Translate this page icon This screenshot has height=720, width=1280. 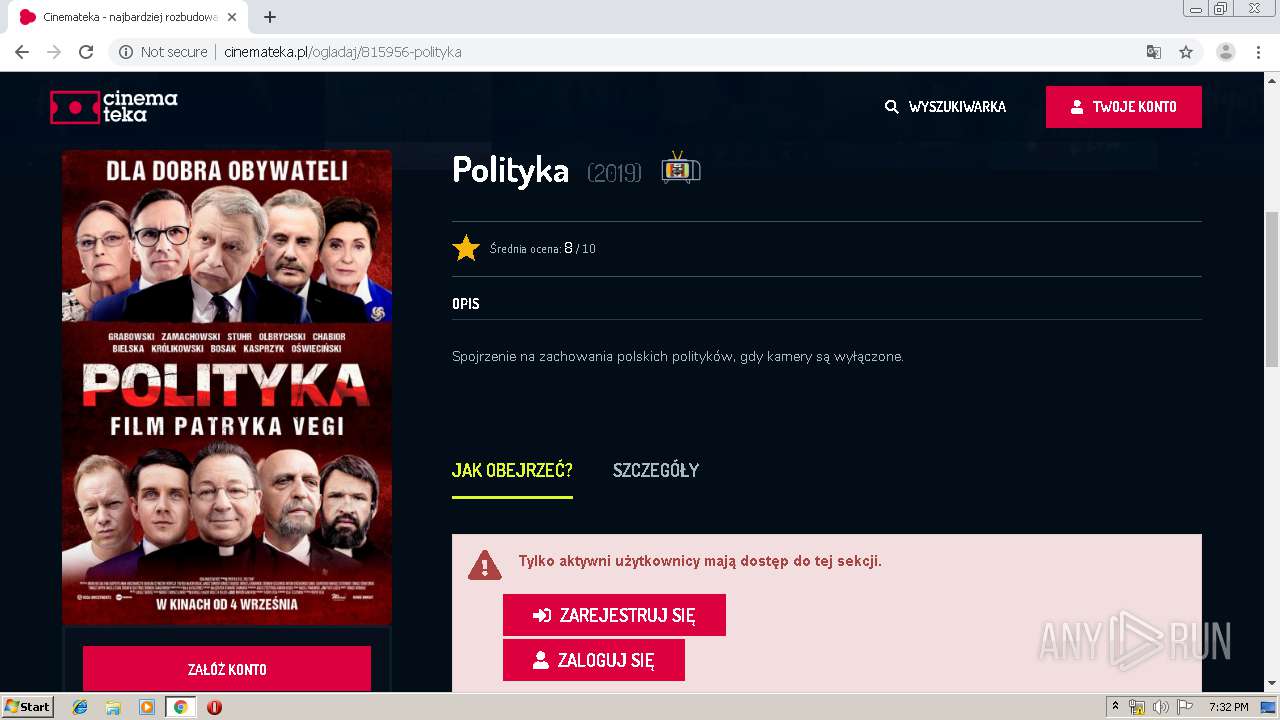[1154, 52]
